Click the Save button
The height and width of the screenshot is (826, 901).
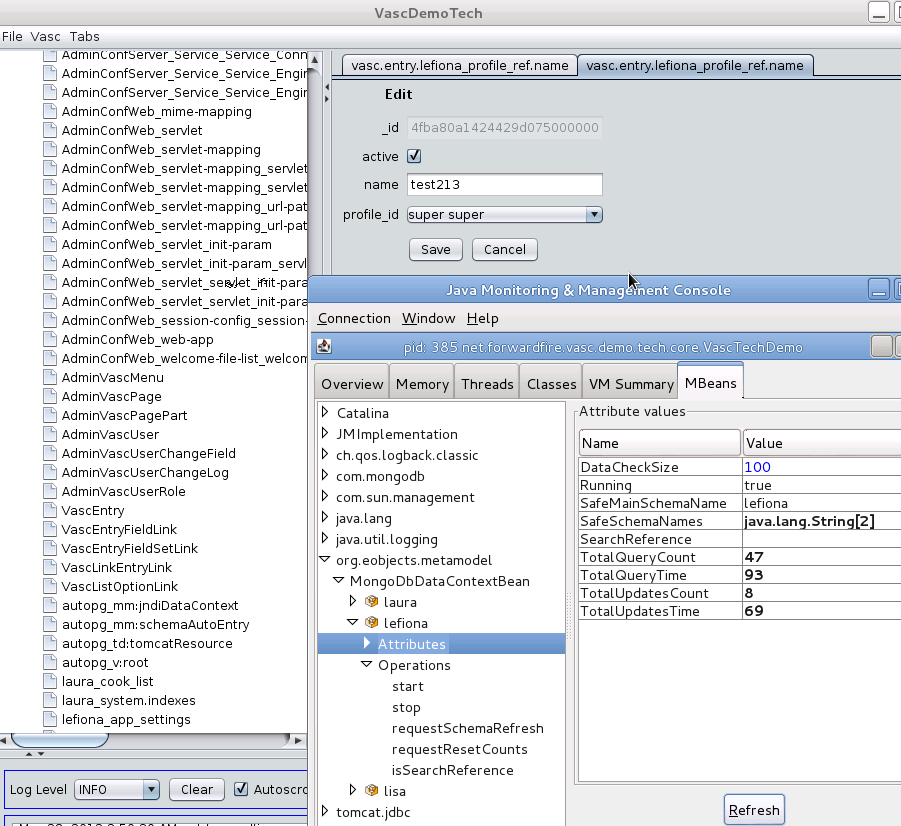pyautogui.click(x=435, y=249)
